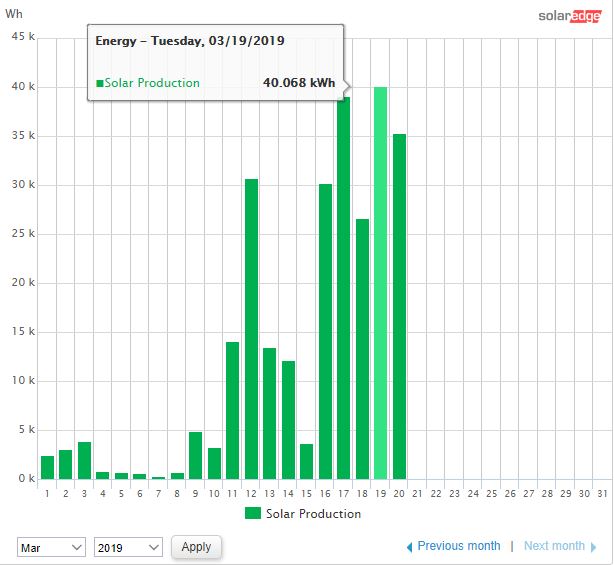
Task: Click the Solar Production legend label
Action: [x=314, y=514]
